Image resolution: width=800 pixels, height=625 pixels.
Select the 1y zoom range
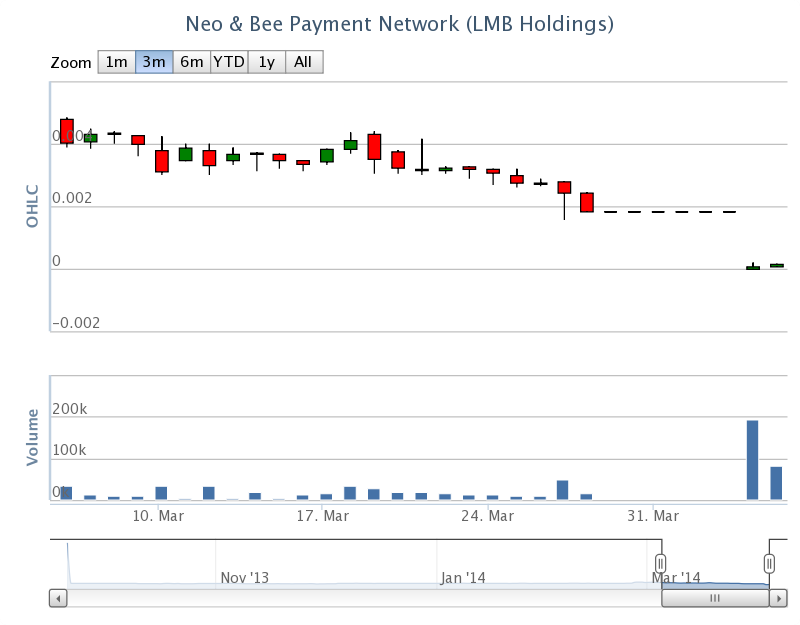pyautogui.click(x=266, y=62)
